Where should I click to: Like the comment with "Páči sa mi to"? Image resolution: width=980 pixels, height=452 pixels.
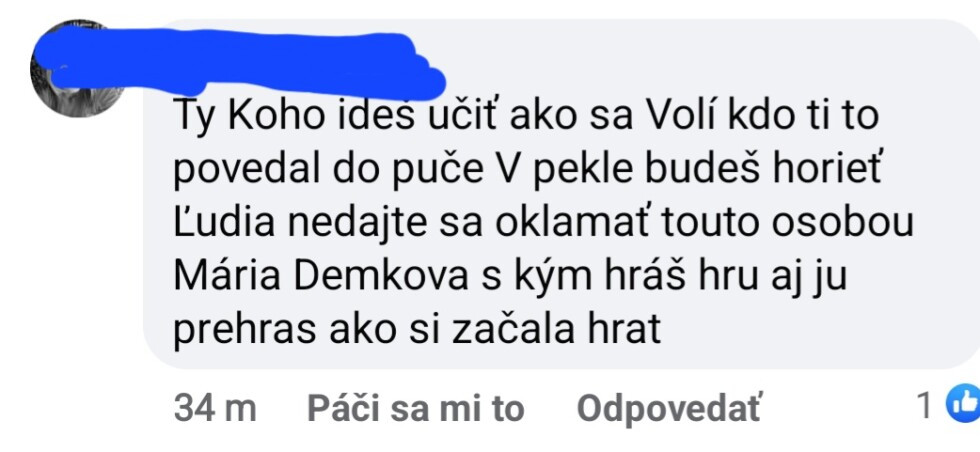click(416, 409)
